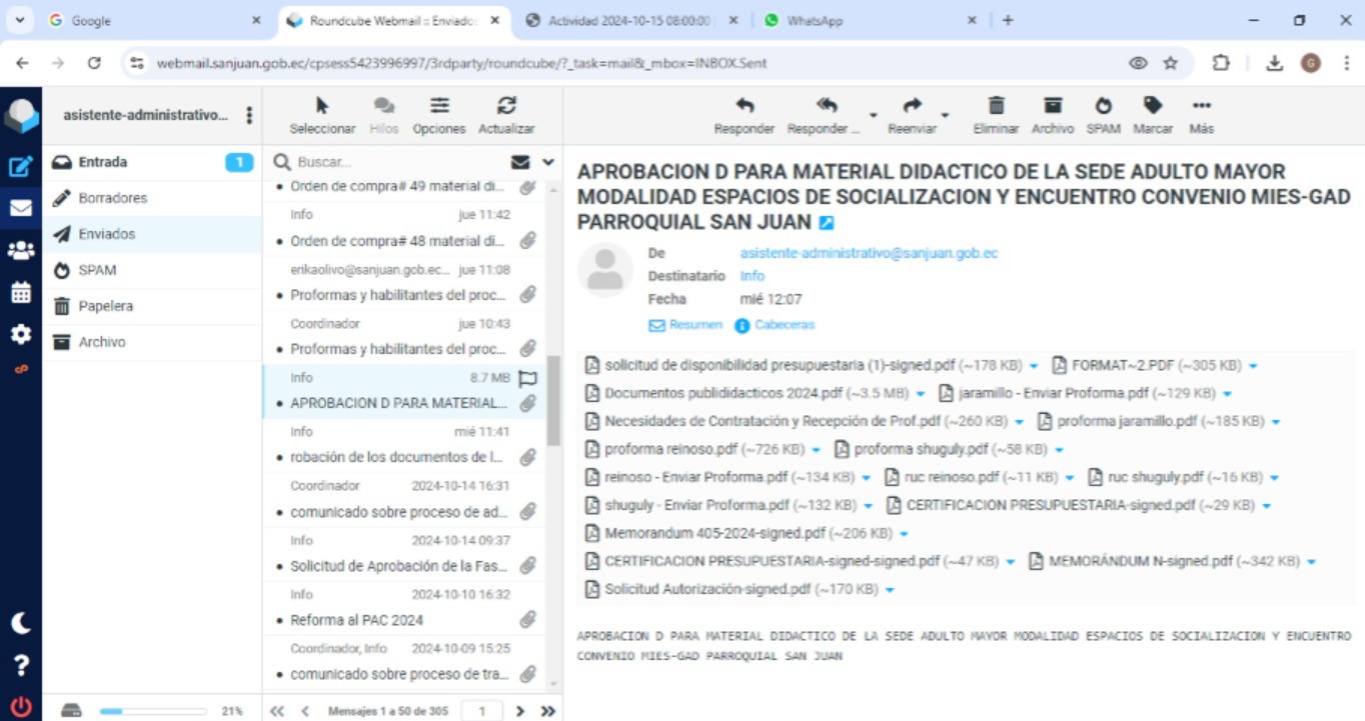Image resolution: width=1365 pixels, height=721 pixels.
Task: Archive message with the Archivo icon
Action: coord(1052,106)
